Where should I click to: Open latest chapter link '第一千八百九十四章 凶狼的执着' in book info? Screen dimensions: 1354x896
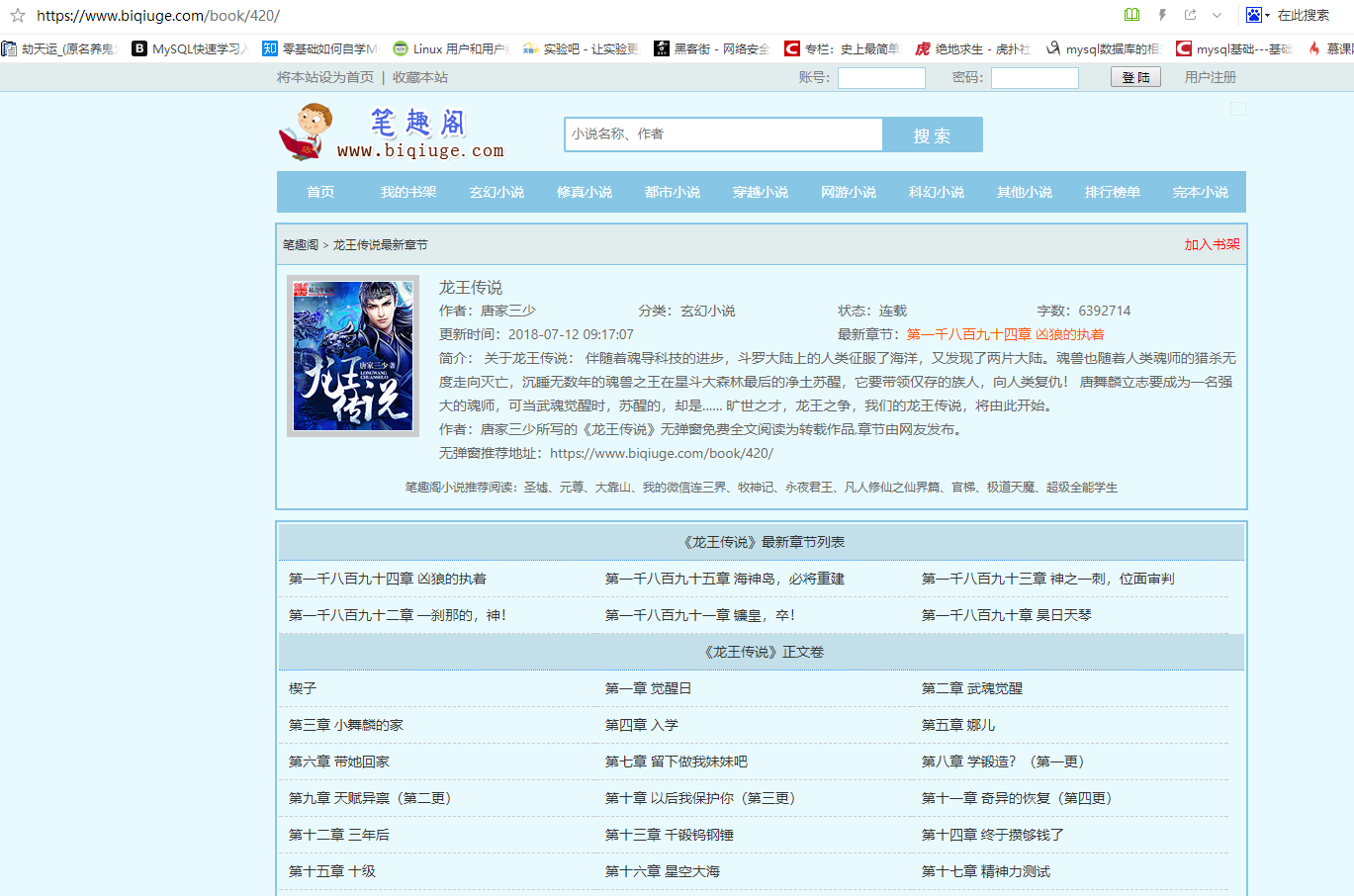(1005, 334)
